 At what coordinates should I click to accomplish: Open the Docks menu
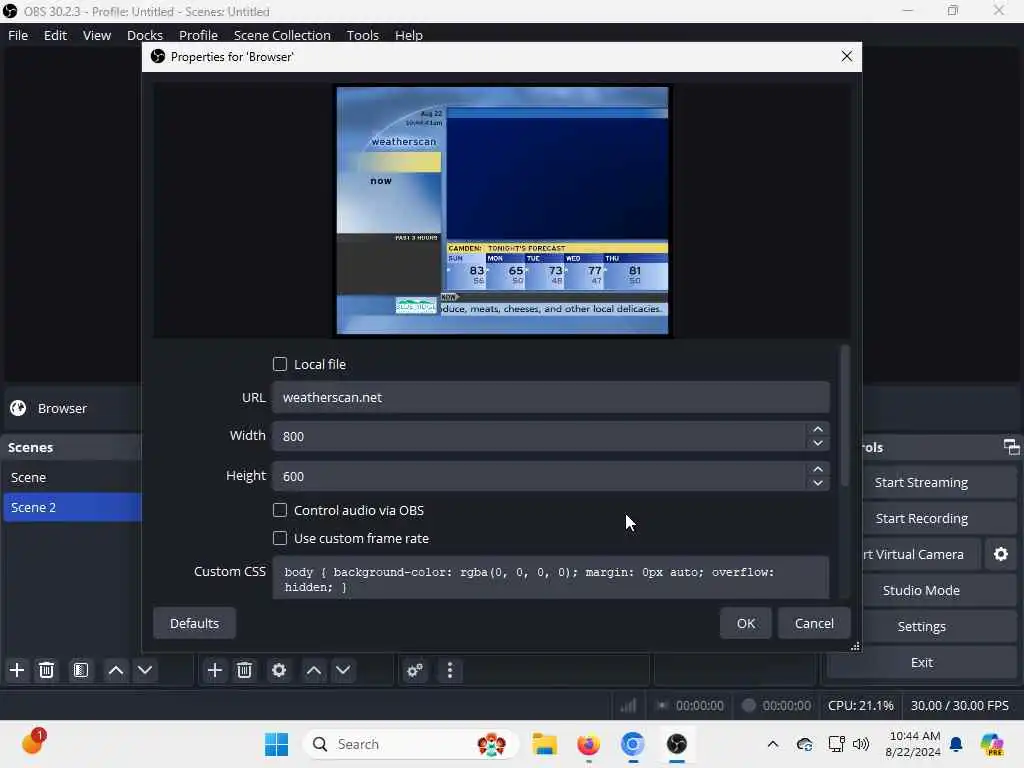click(x=144, y=35)
